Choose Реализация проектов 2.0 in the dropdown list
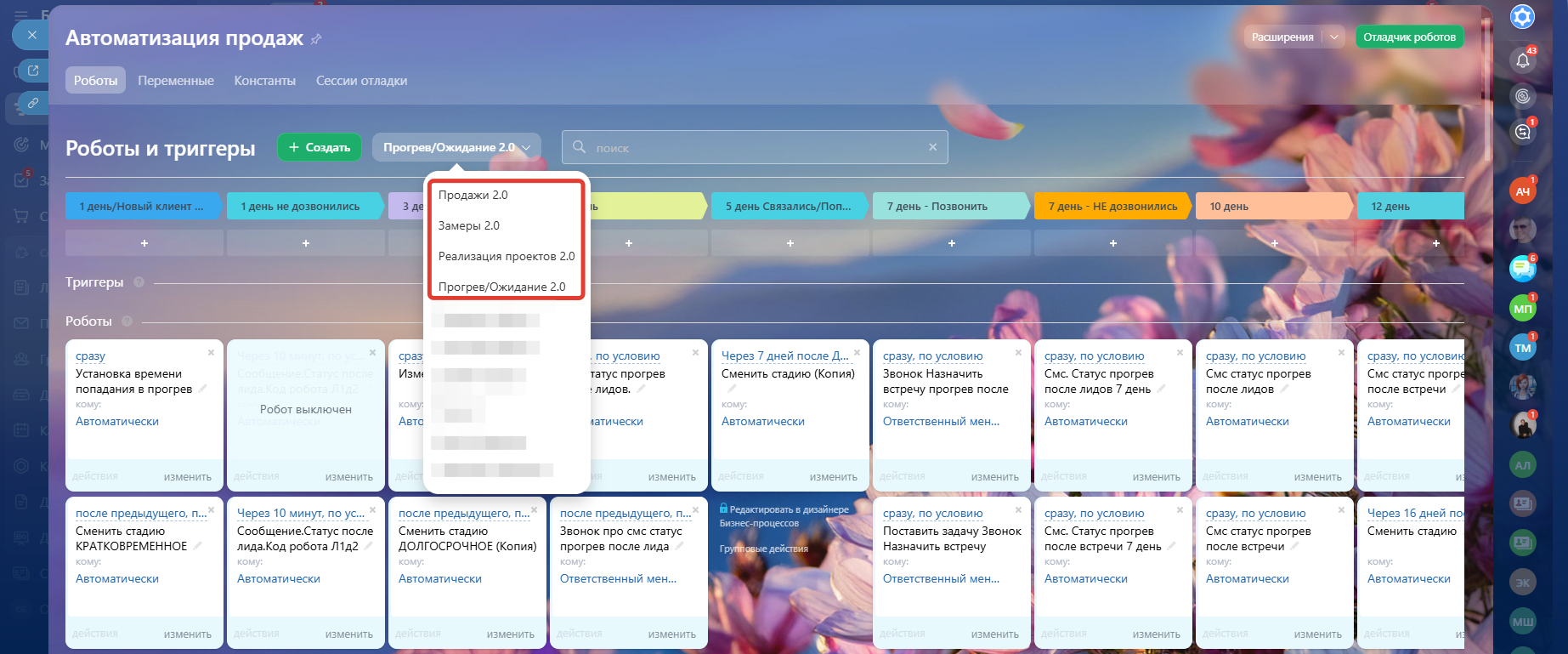The width and height of the screenshot is (1568, 654). point(506,256)
